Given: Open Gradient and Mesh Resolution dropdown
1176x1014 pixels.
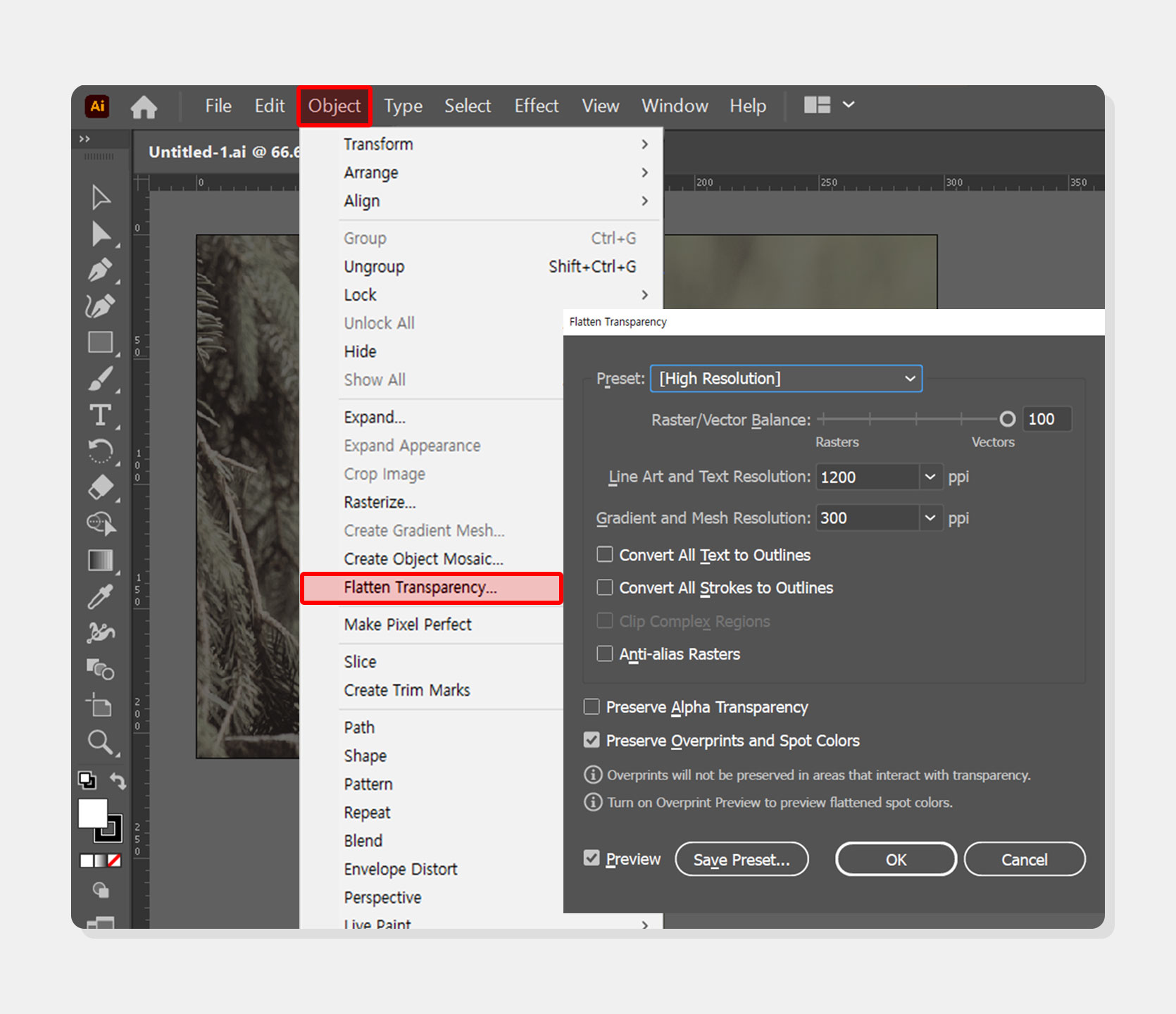Looking at the screenshot, I should tap(930, 518).
